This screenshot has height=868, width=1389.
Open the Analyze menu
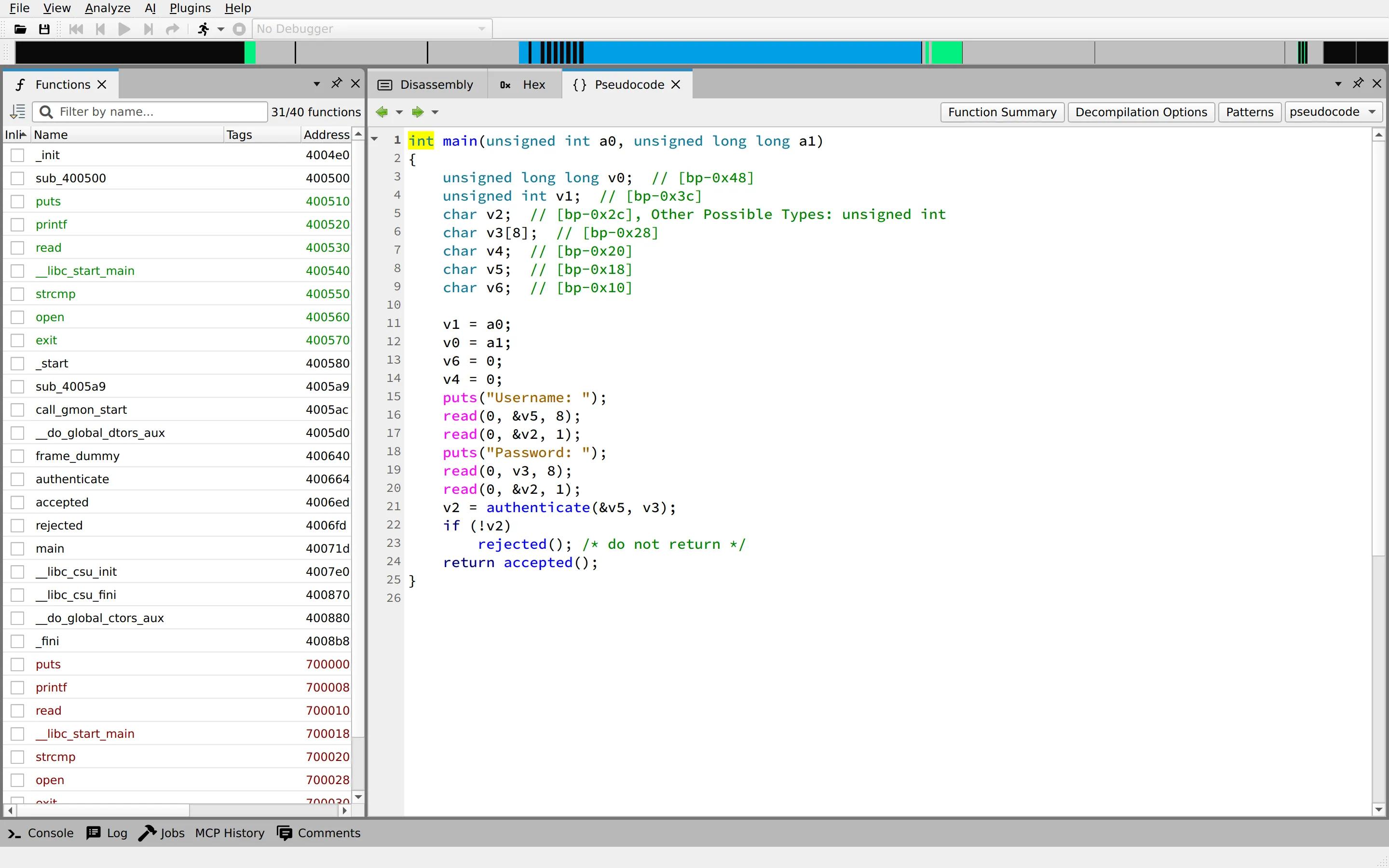tap(108, 8)
